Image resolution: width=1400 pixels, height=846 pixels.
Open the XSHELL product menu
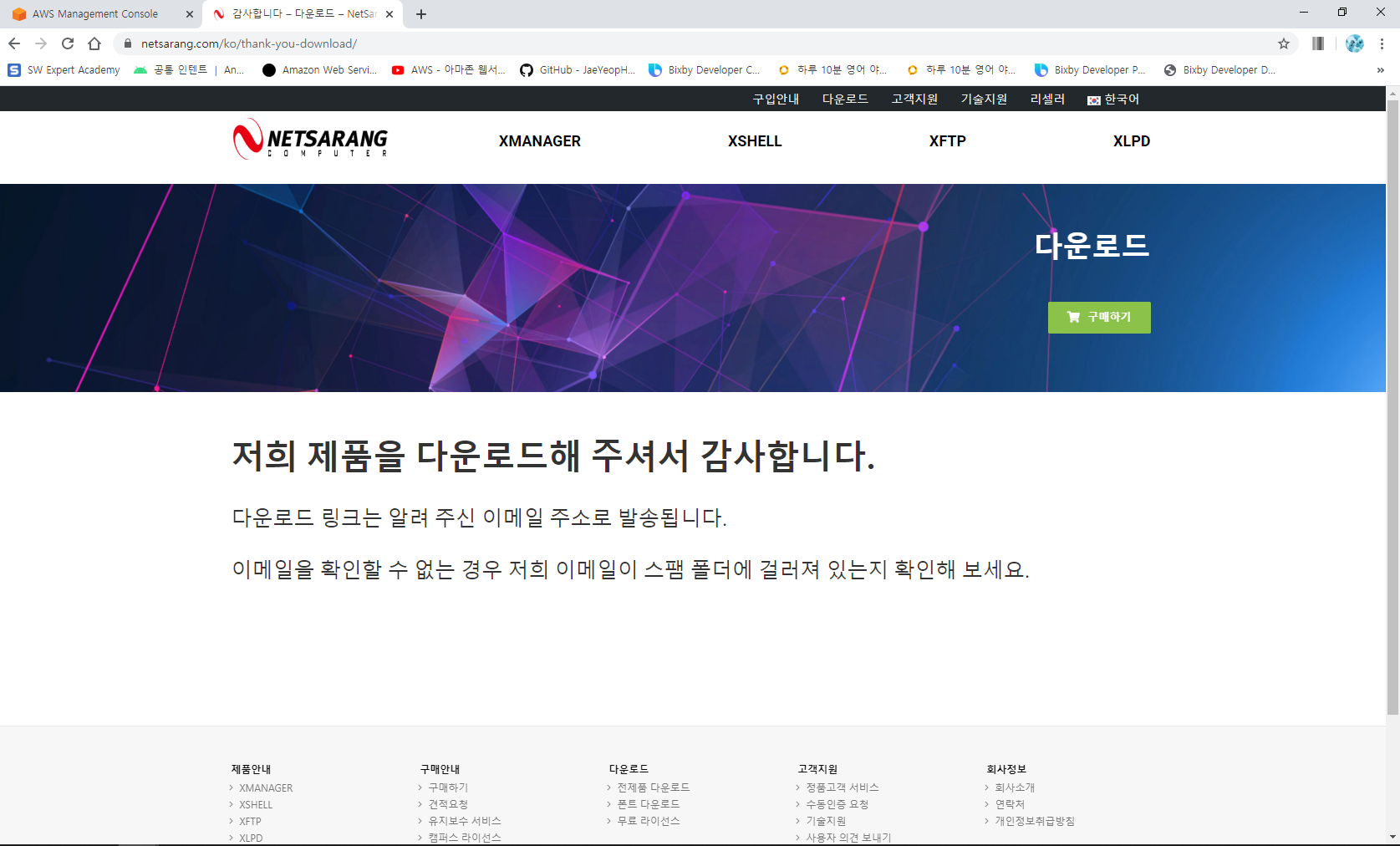coord(755,141)
